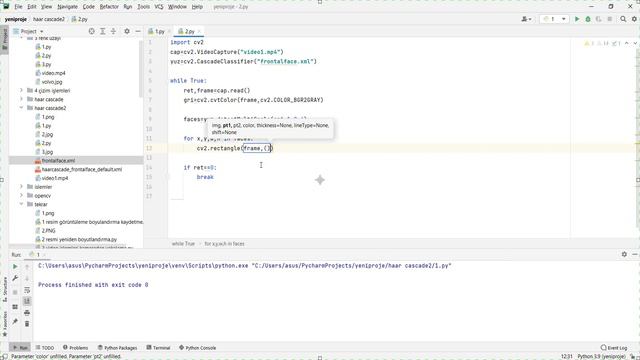Close the 2.py editor tab

[x=199, y=31]
